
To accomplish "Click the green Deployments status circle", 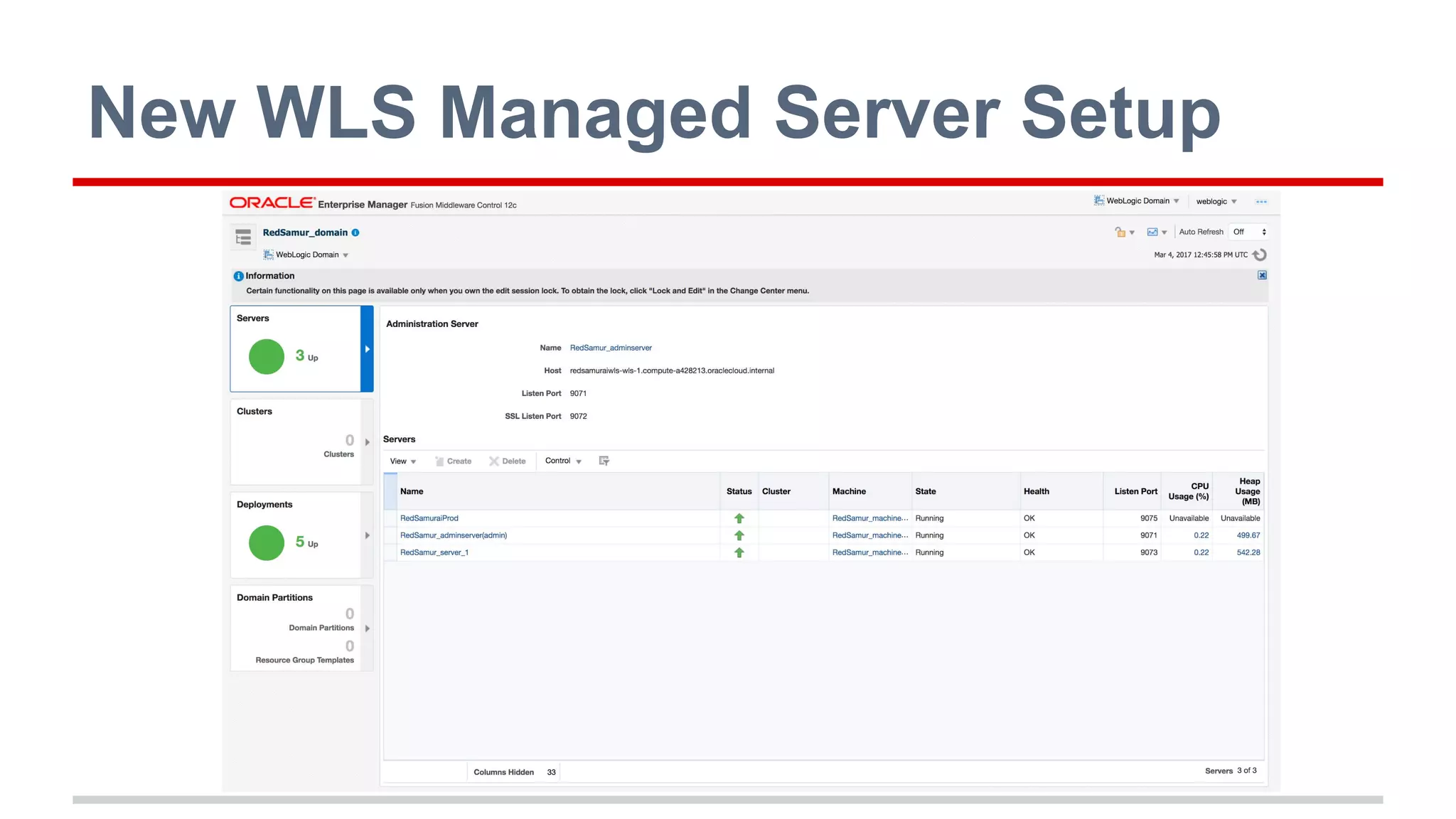I will point(267,542).
